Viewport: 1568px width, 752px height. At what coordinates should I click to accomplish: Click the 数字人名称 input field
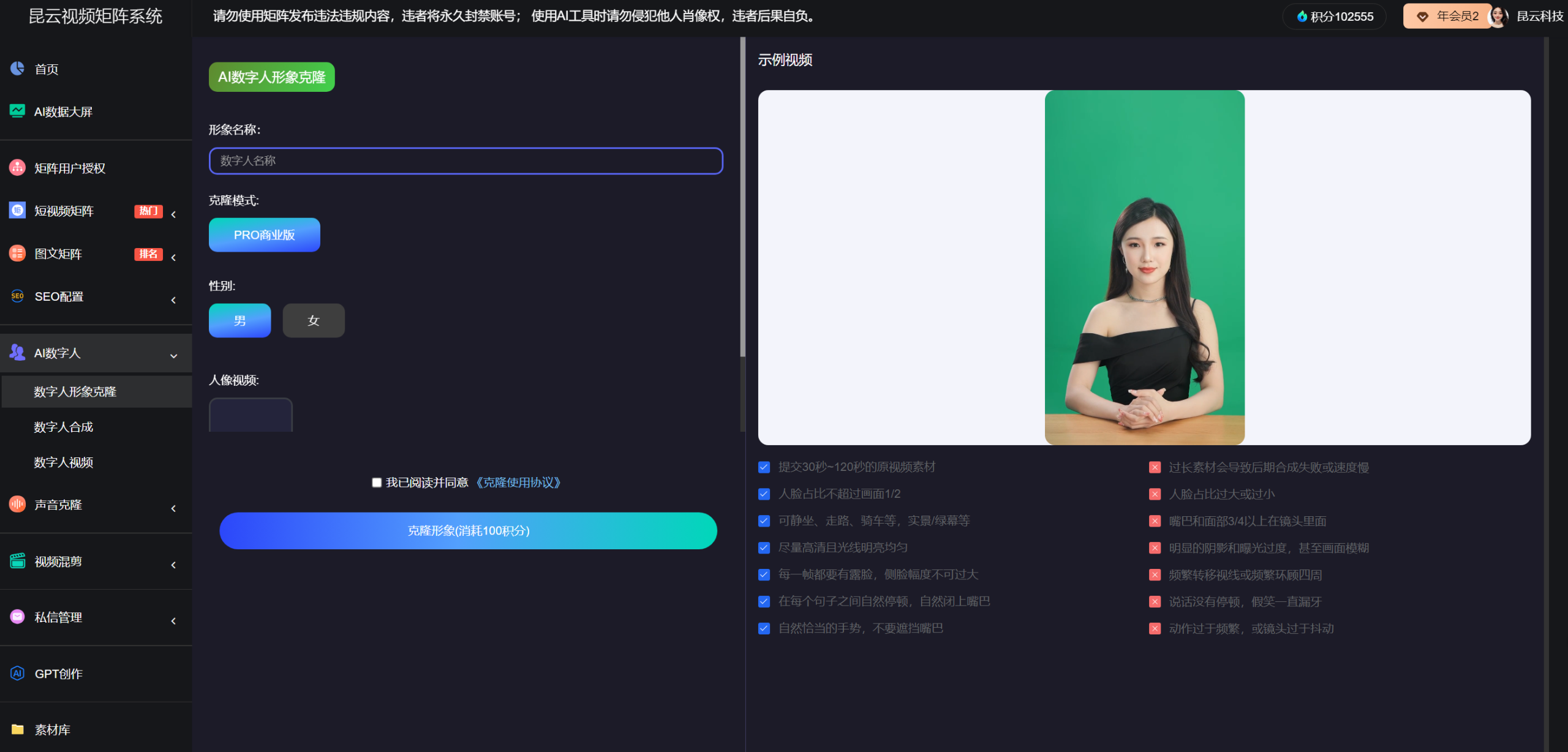point(466,160)
